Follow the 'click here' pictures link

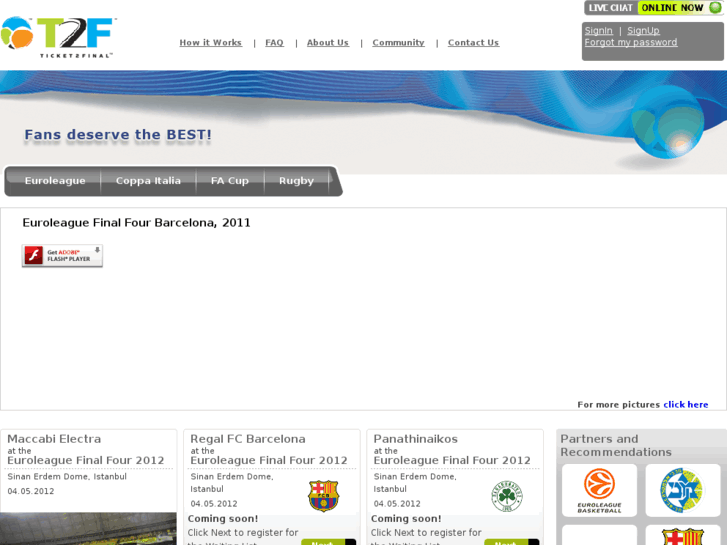coord(685,404)
